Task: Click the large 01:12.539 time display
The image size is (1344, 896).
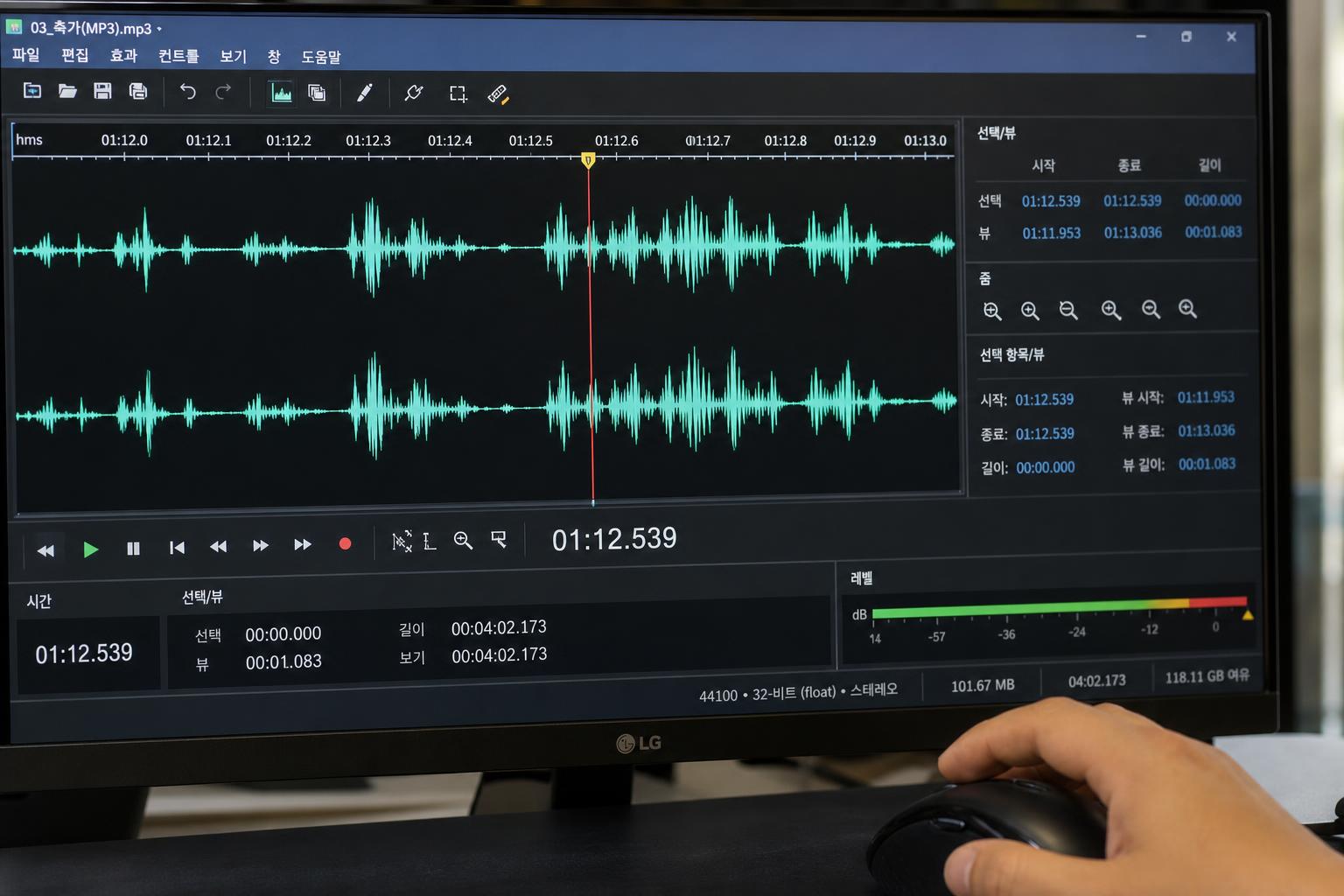Action: point(614,539)
